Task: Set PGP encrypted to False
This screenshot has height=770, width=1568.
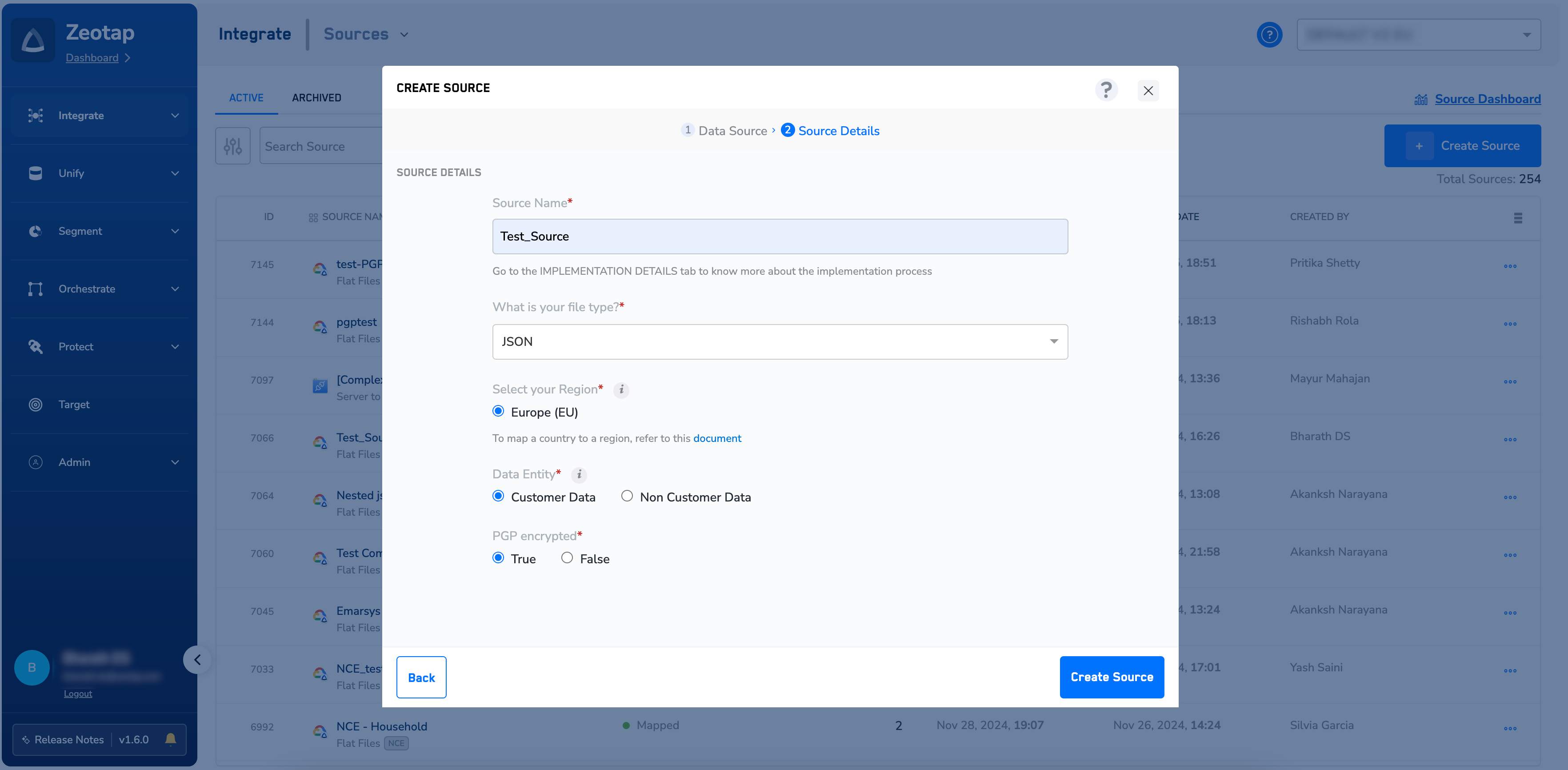Action: [x=567, y=557]
